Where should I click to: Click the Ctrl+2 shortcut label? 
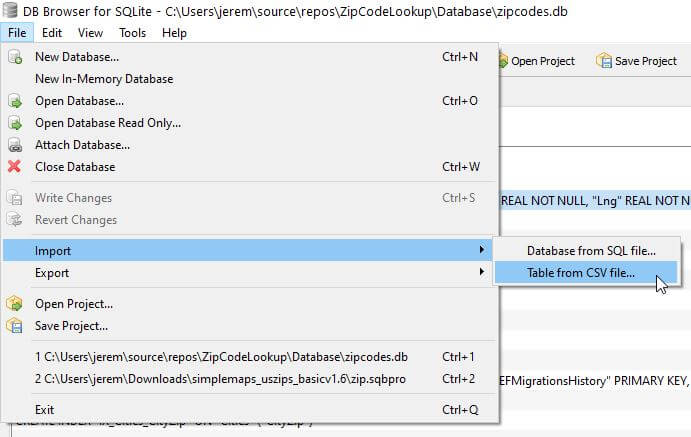(x=459, y=379)
